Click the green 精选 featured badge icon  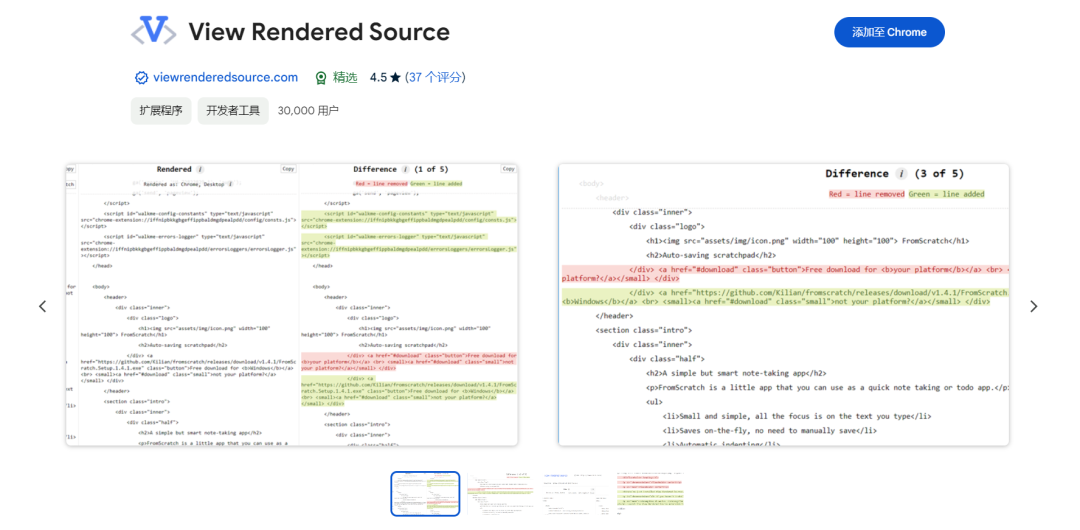321,78
